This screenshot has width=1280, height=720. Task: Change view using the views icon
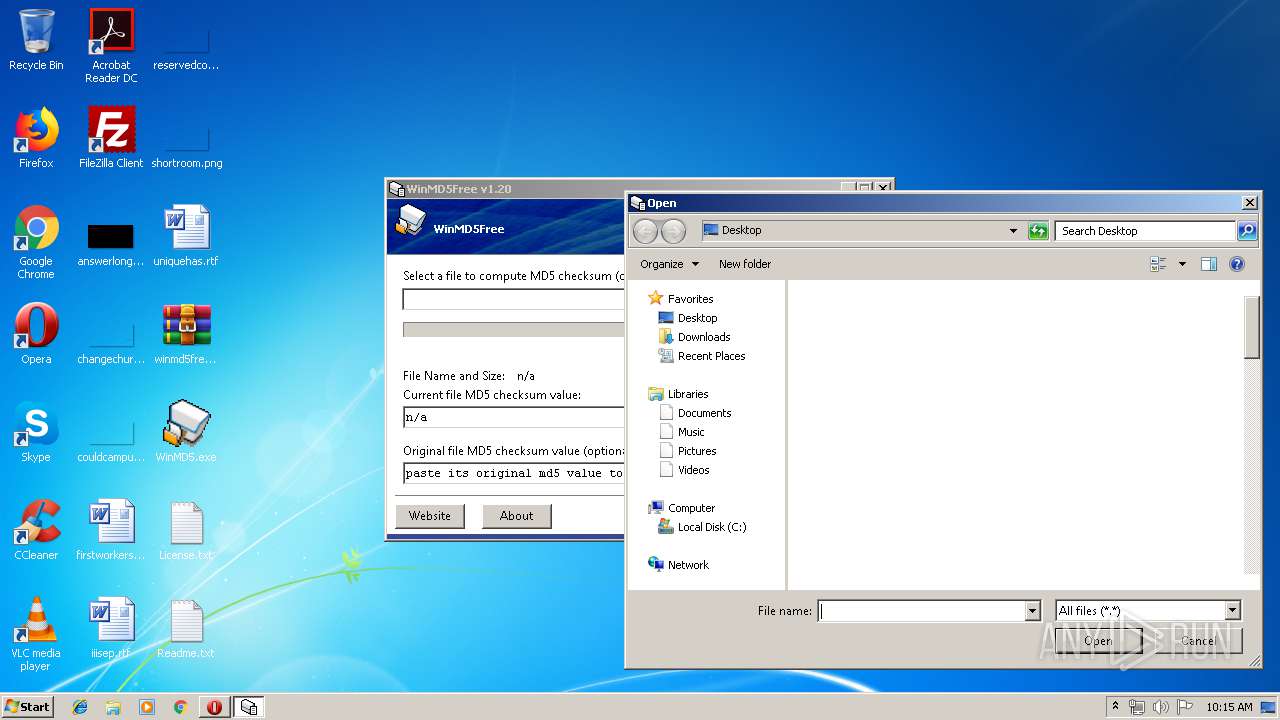[1159, 264]
